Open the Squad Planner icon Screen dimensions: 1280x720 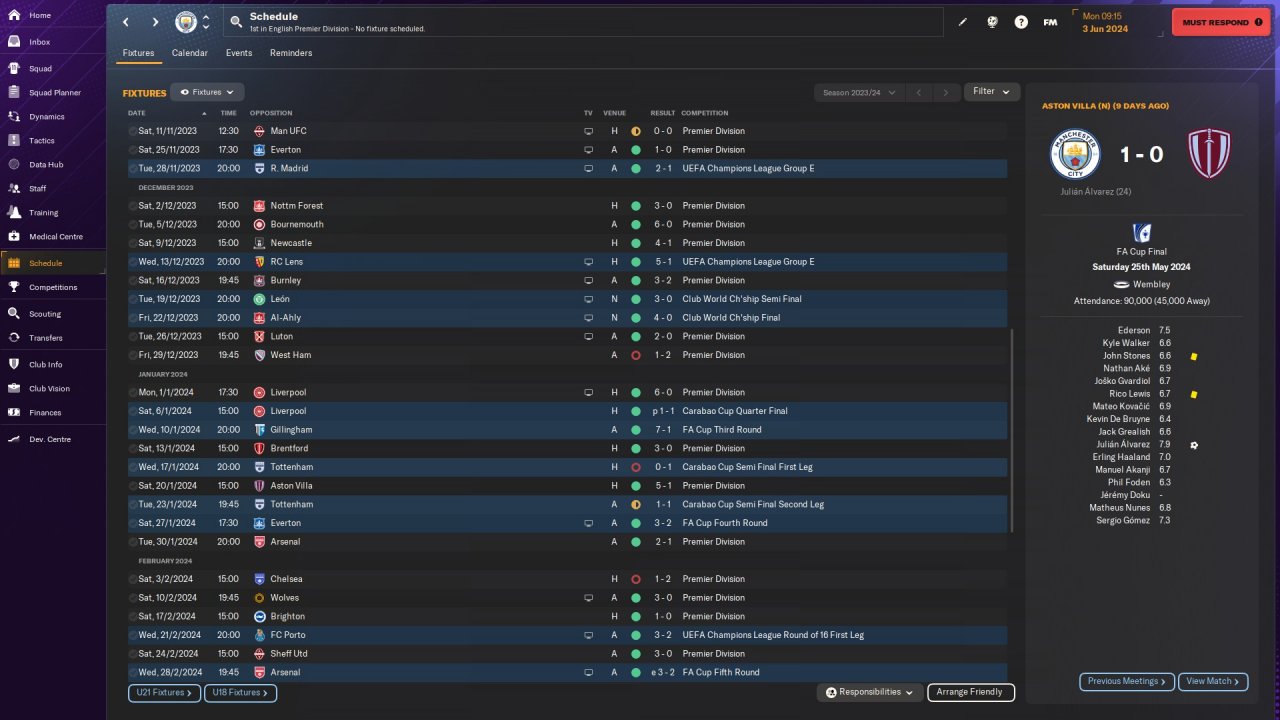pos(14,93)
